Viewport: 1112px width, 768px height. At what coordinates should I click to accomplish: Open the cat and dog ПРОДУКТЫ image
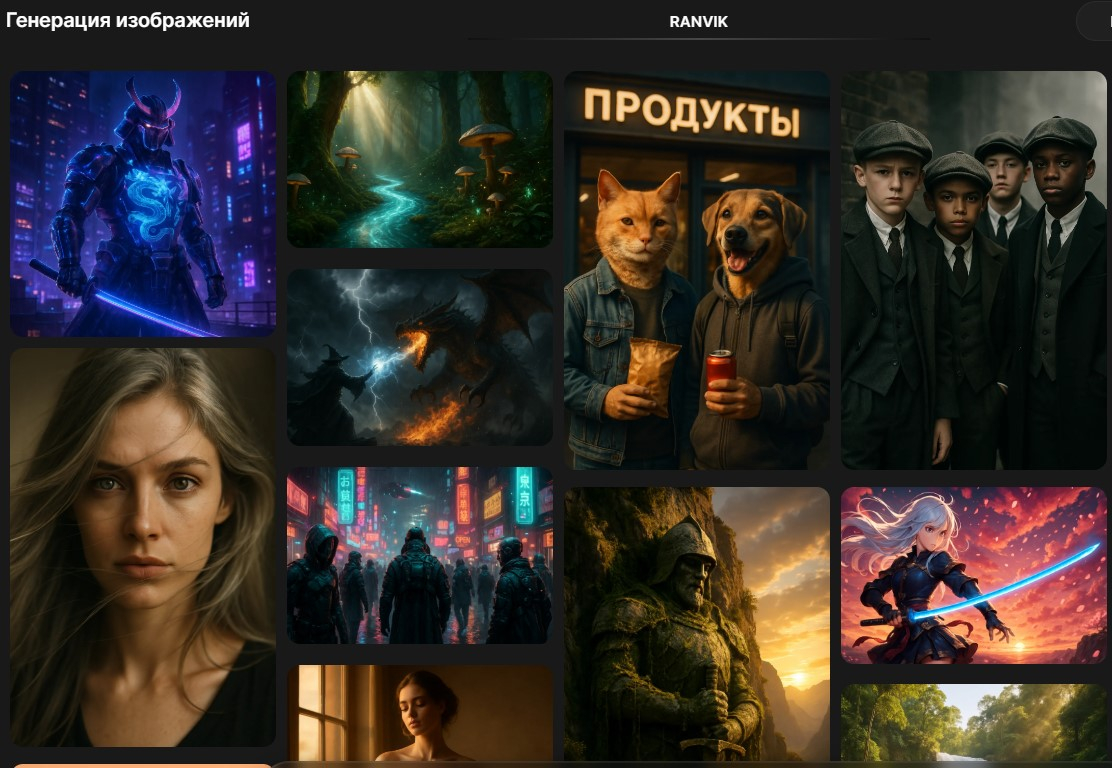click(697, 270)
